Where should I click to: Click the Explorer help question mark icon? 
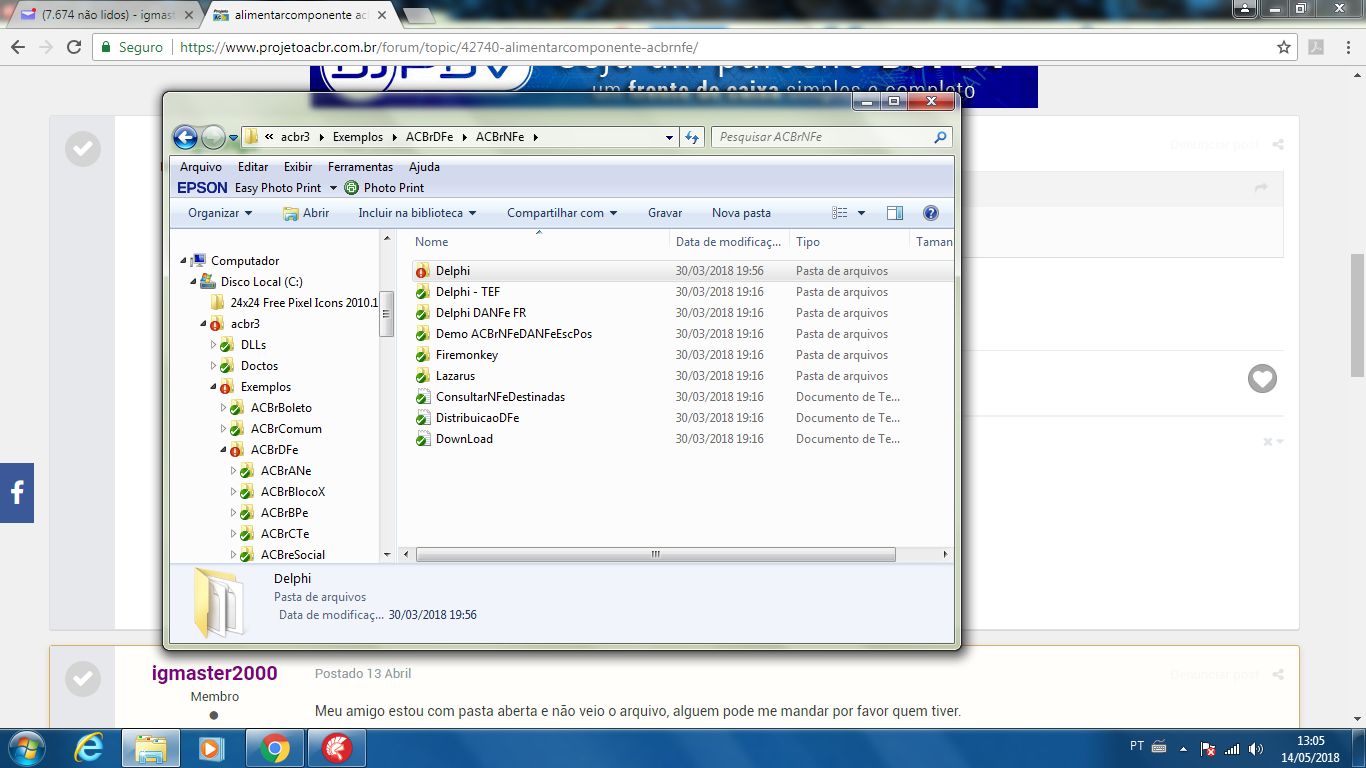(931, 213)
